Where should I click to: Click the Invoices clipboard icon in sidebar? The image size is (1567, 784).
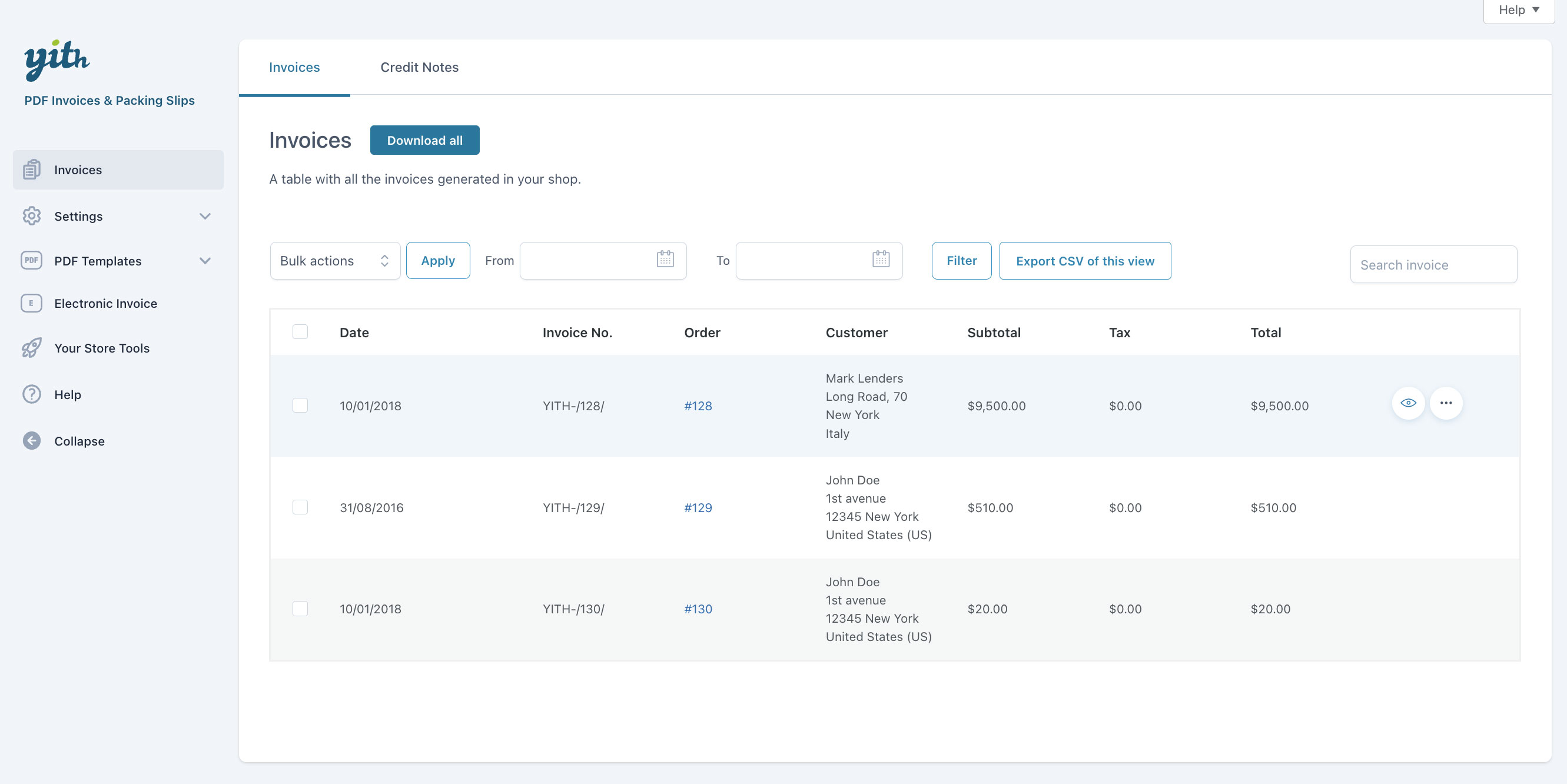pyautogui.click(x=32, y=170)
